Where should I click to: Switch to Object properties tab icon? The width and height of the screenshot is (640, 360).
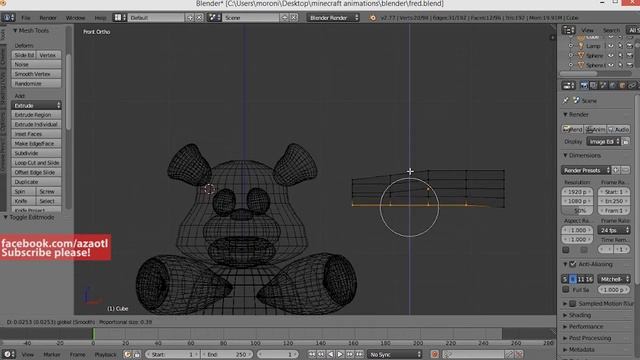coord(622,85)
